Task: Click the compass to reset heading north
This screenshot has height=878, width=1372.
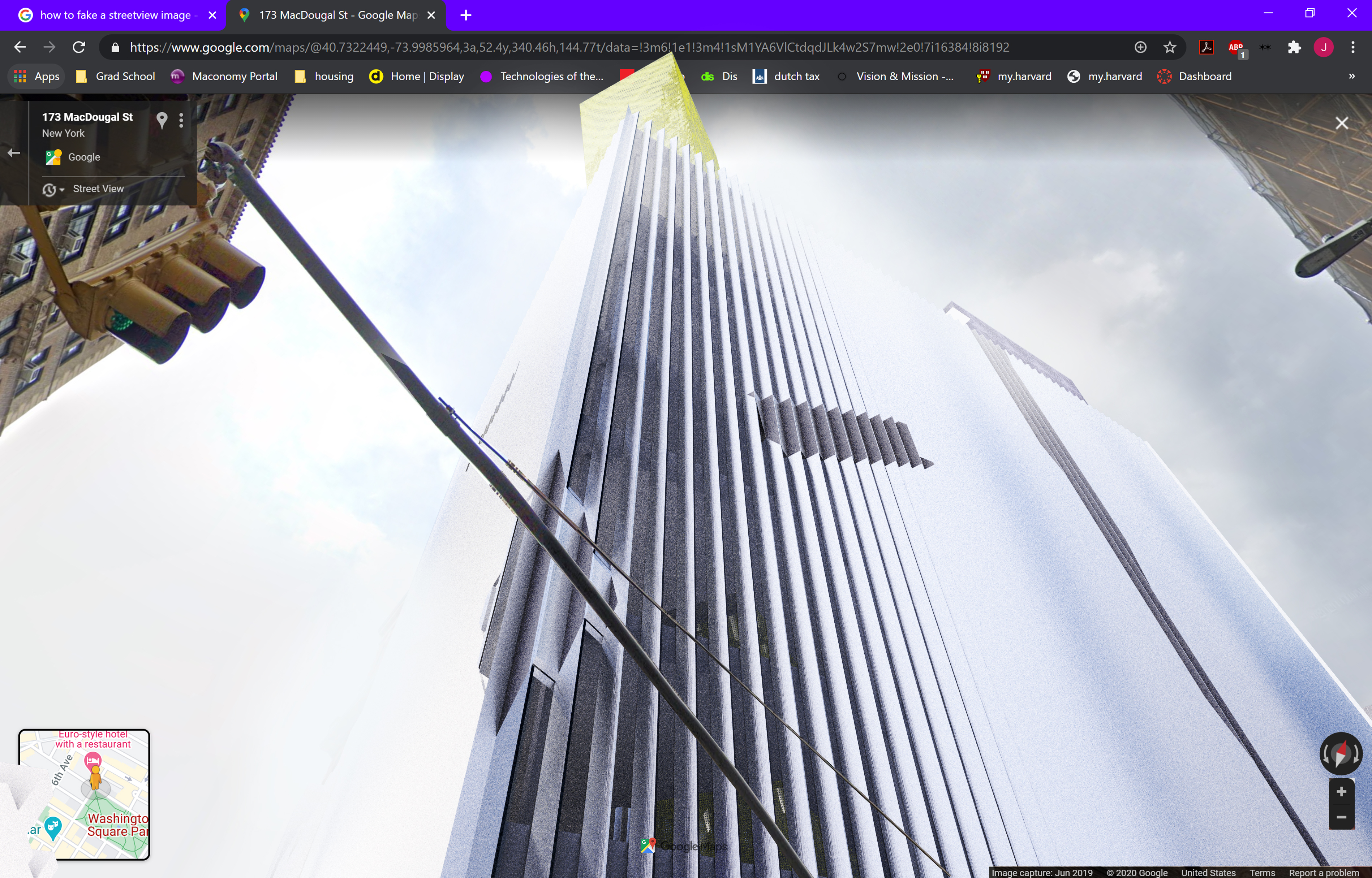Action: pyautogui.click(x=1341, y=754)
